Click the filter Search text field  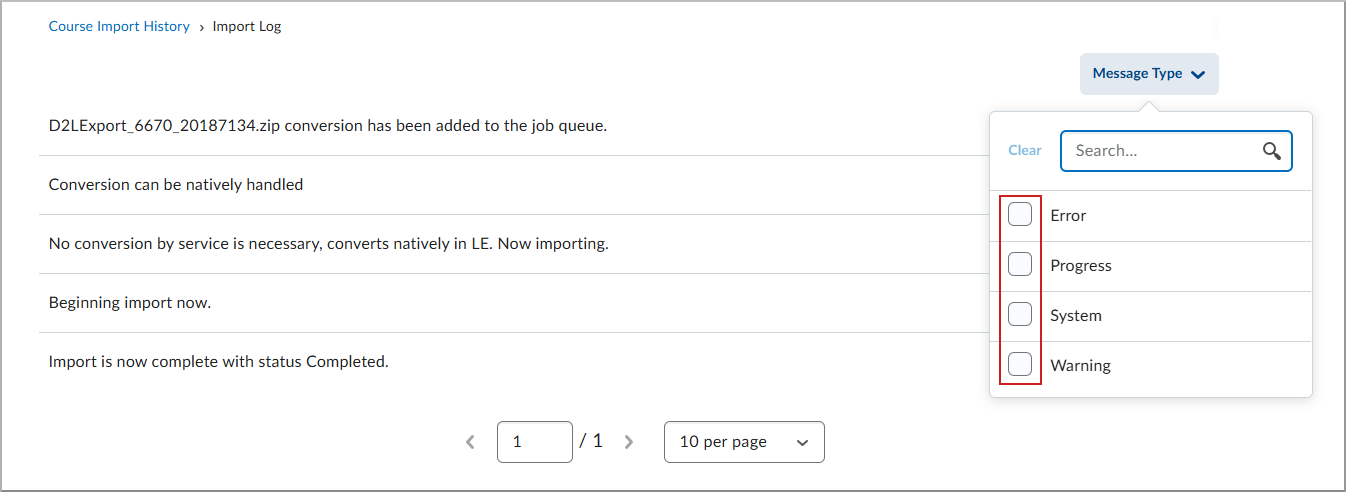pos(1160,151)
